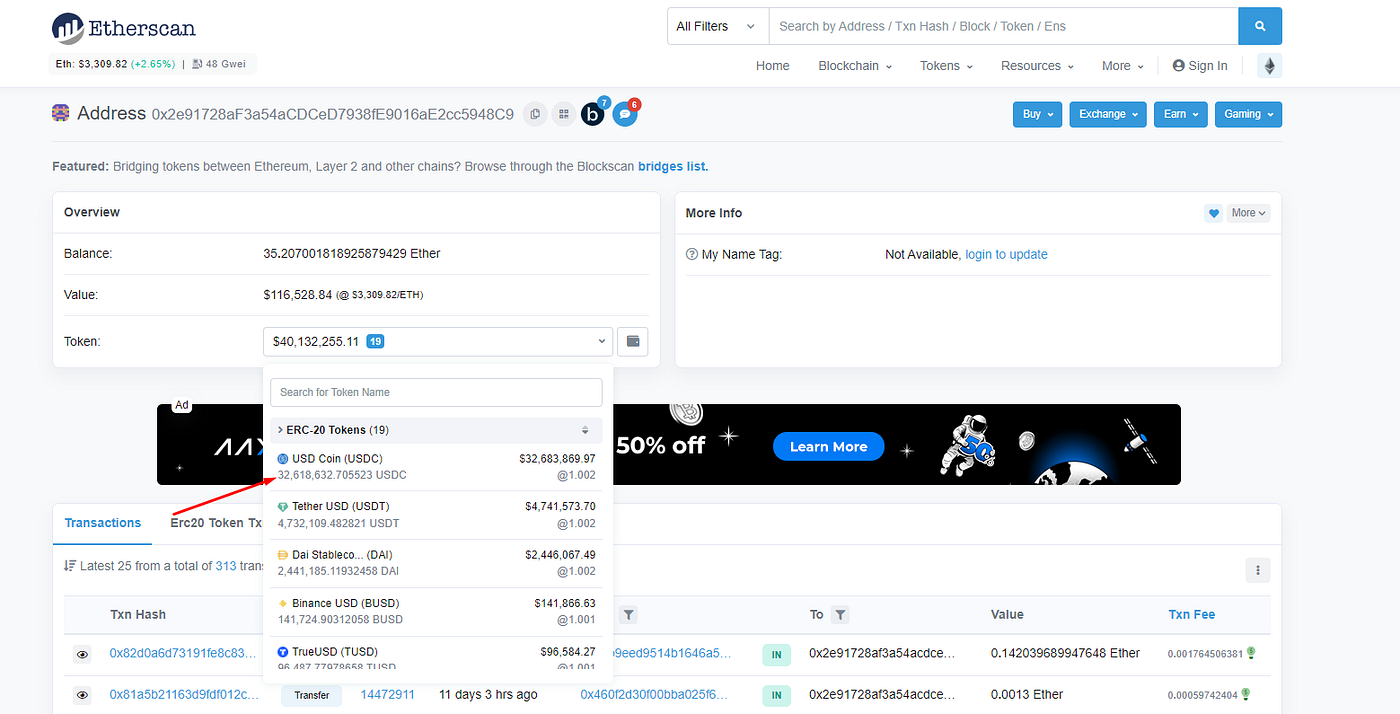Open the blue chat comments icon
This screenshot has height=714, width=1400.
coord(624,114)
